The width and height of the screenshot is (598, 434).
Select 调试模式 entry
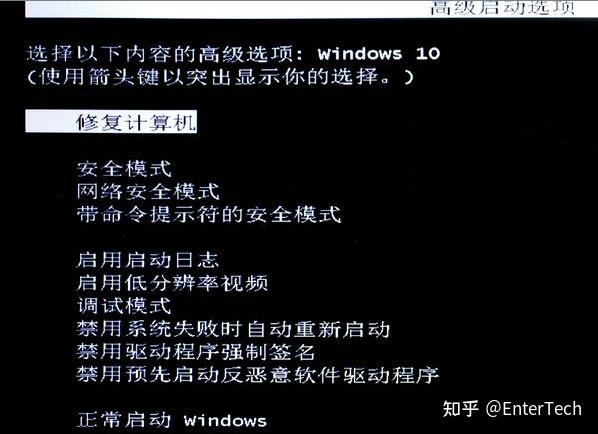pyautogui.click(x=124, y=306)
